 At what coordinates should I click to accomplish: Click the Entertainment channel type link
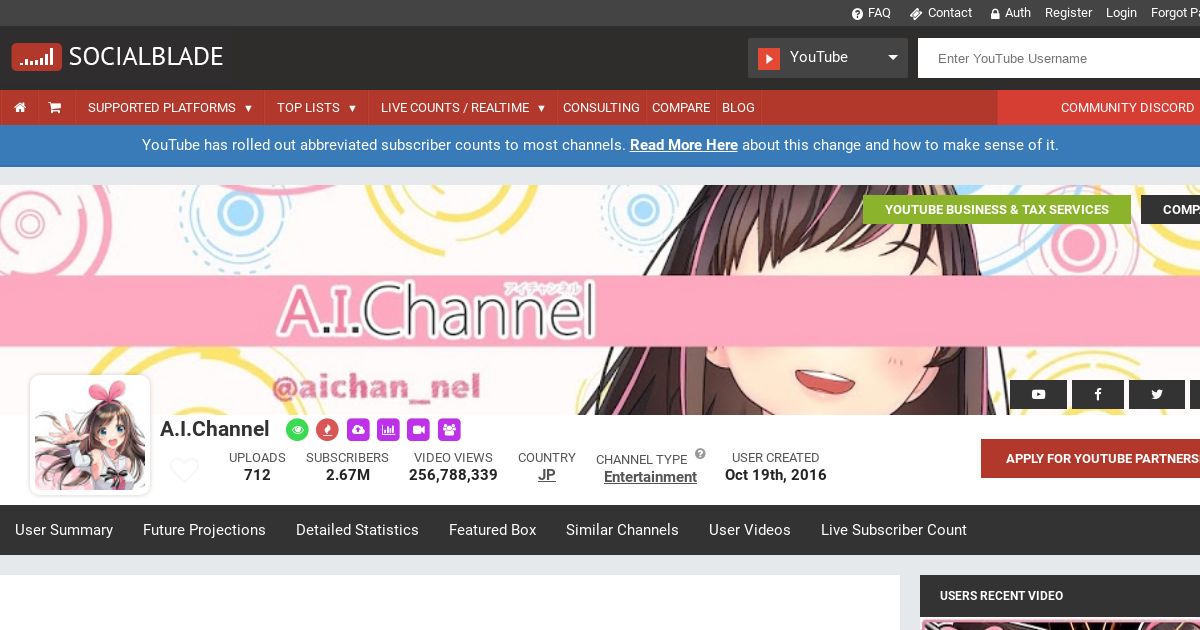tap(650, 477)
